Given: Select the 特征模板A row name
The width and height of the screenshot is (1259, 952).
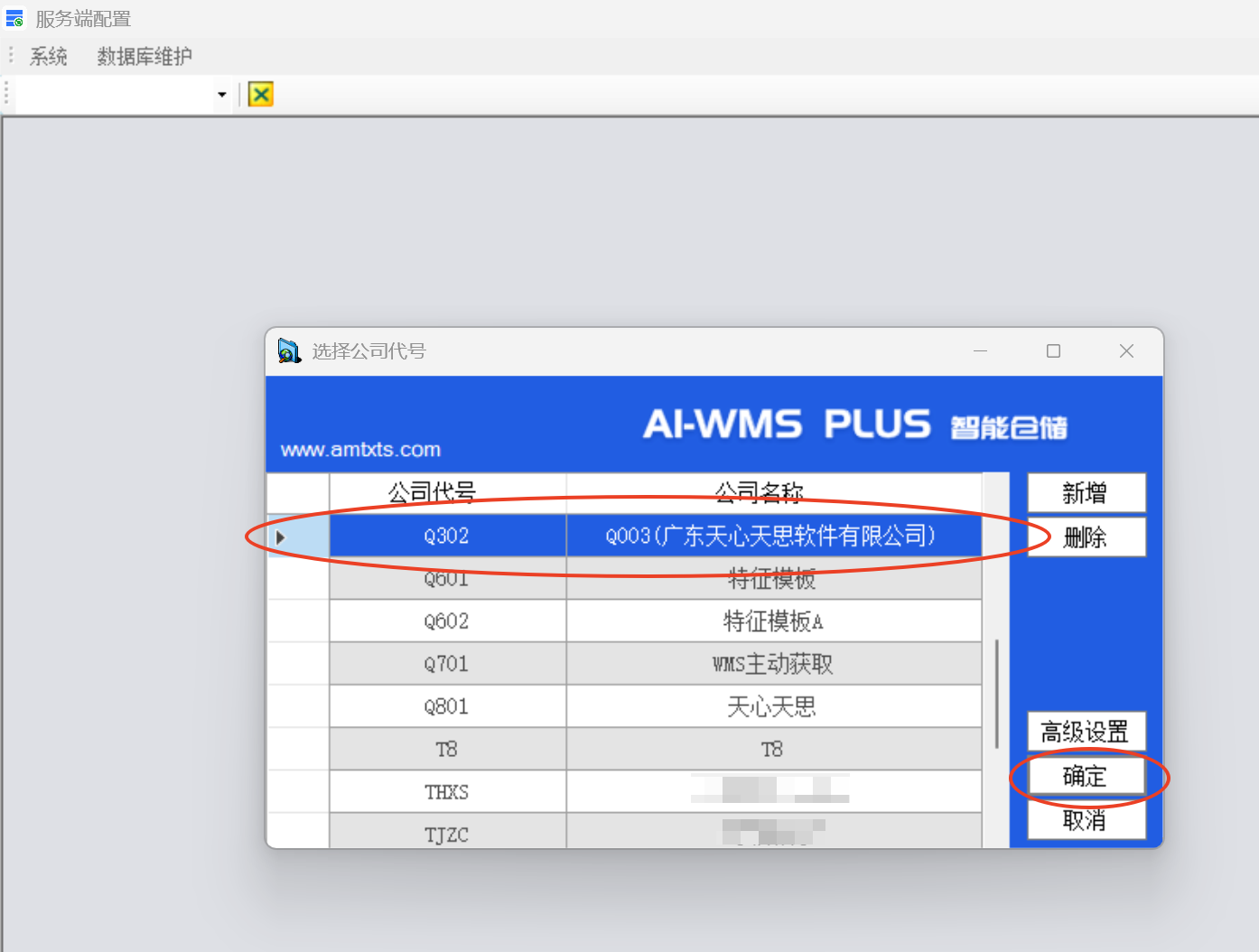Looking at the screenshot, I should coord(773,621).
